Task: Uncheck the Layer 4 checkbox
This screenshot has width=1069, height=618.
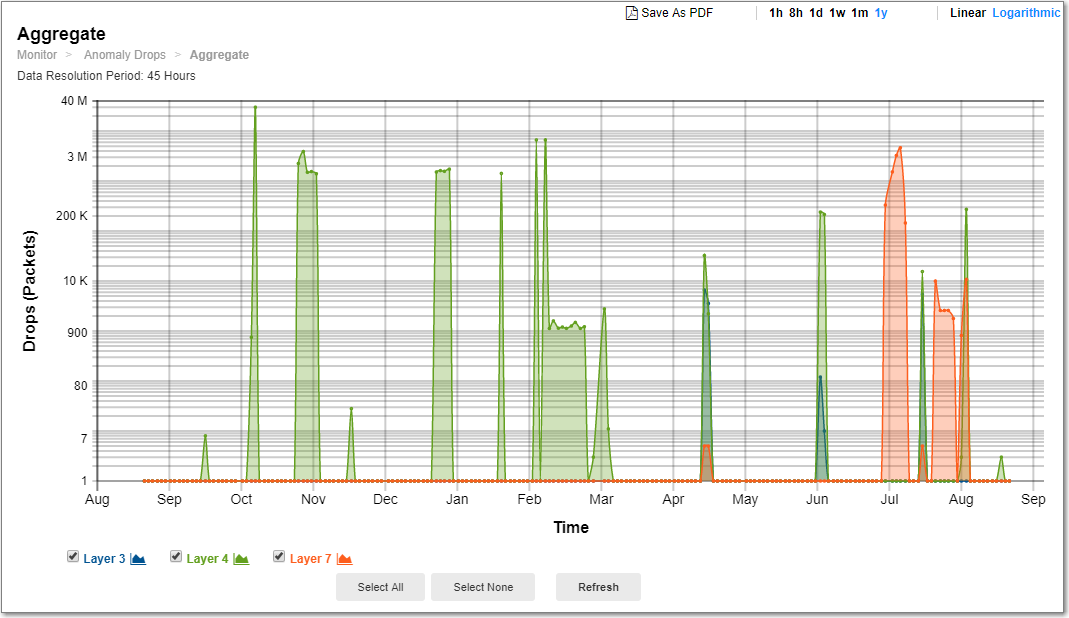Action: coord(176,557)
